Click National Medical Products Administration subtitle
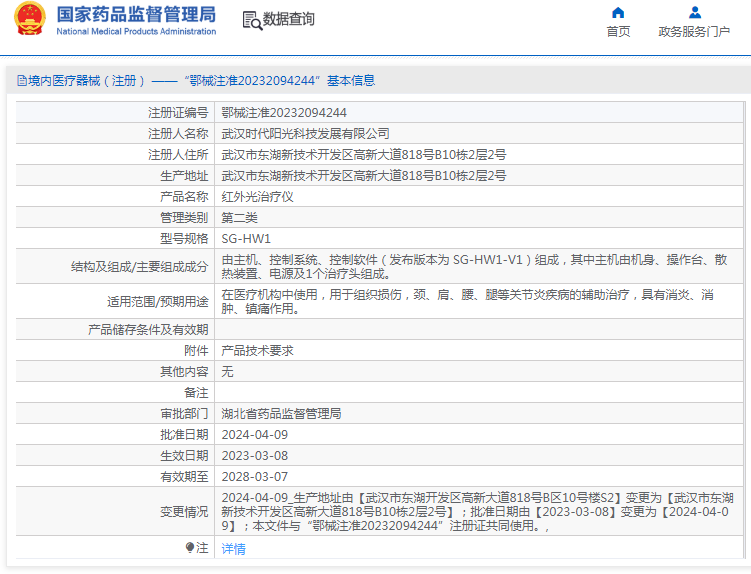This screenshot has width=751, height=574. coord(136,32)
